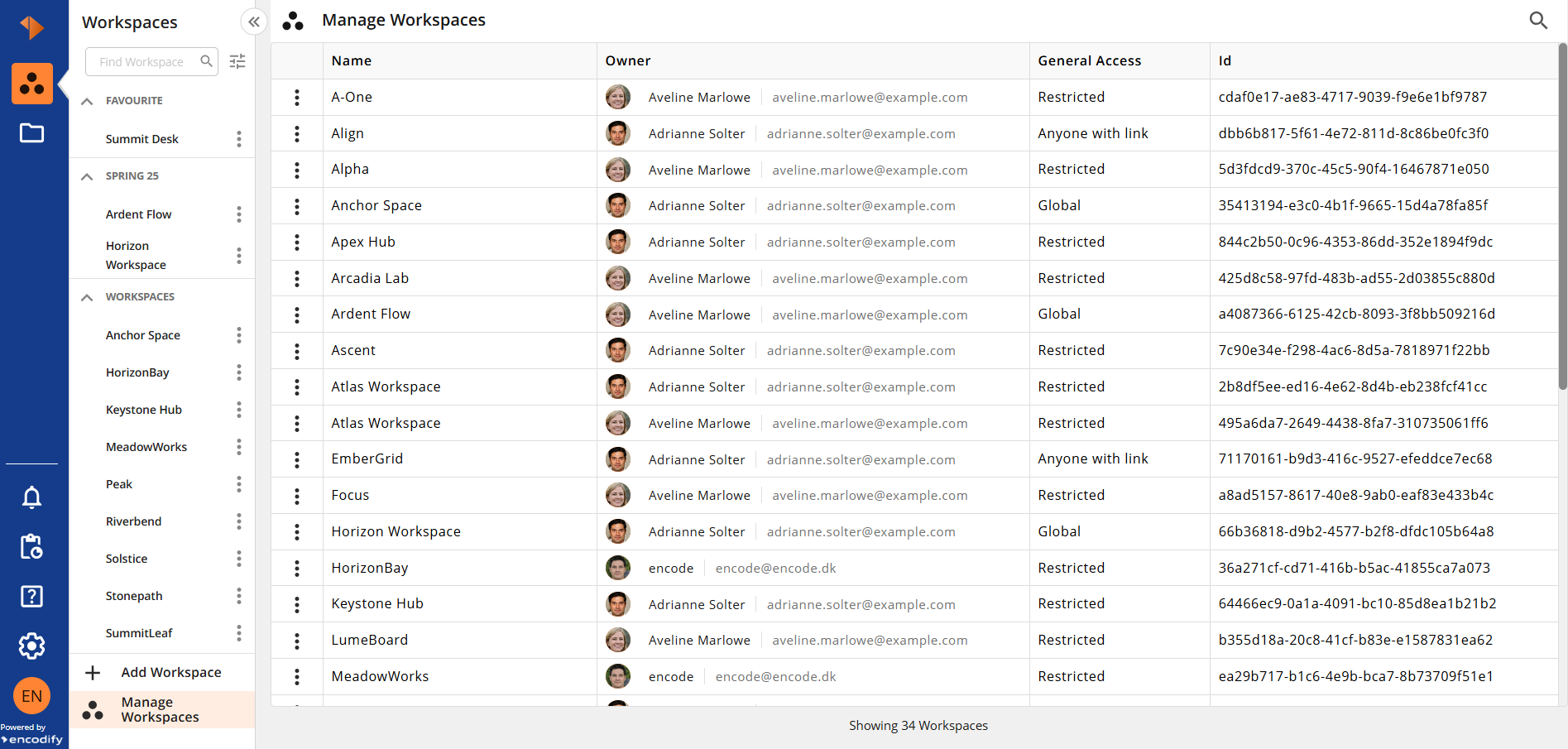Open the Workspaces icon in left rail
Image resolution: width=1568 pixels, height=749 pixels.
coord(32,84)
